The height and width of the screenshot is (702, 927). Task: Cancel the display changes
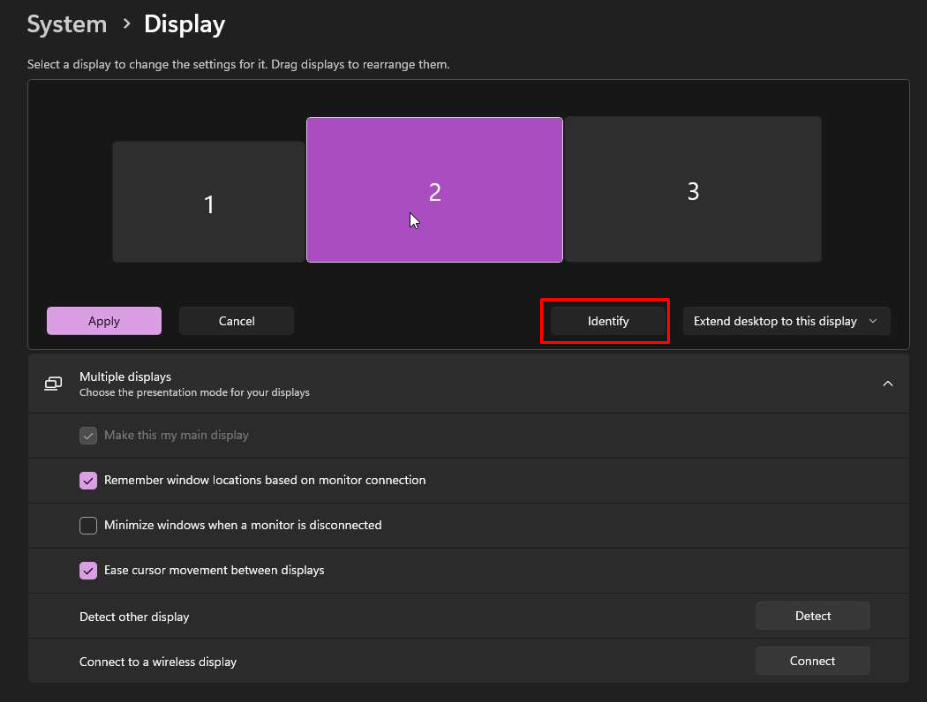236,321
